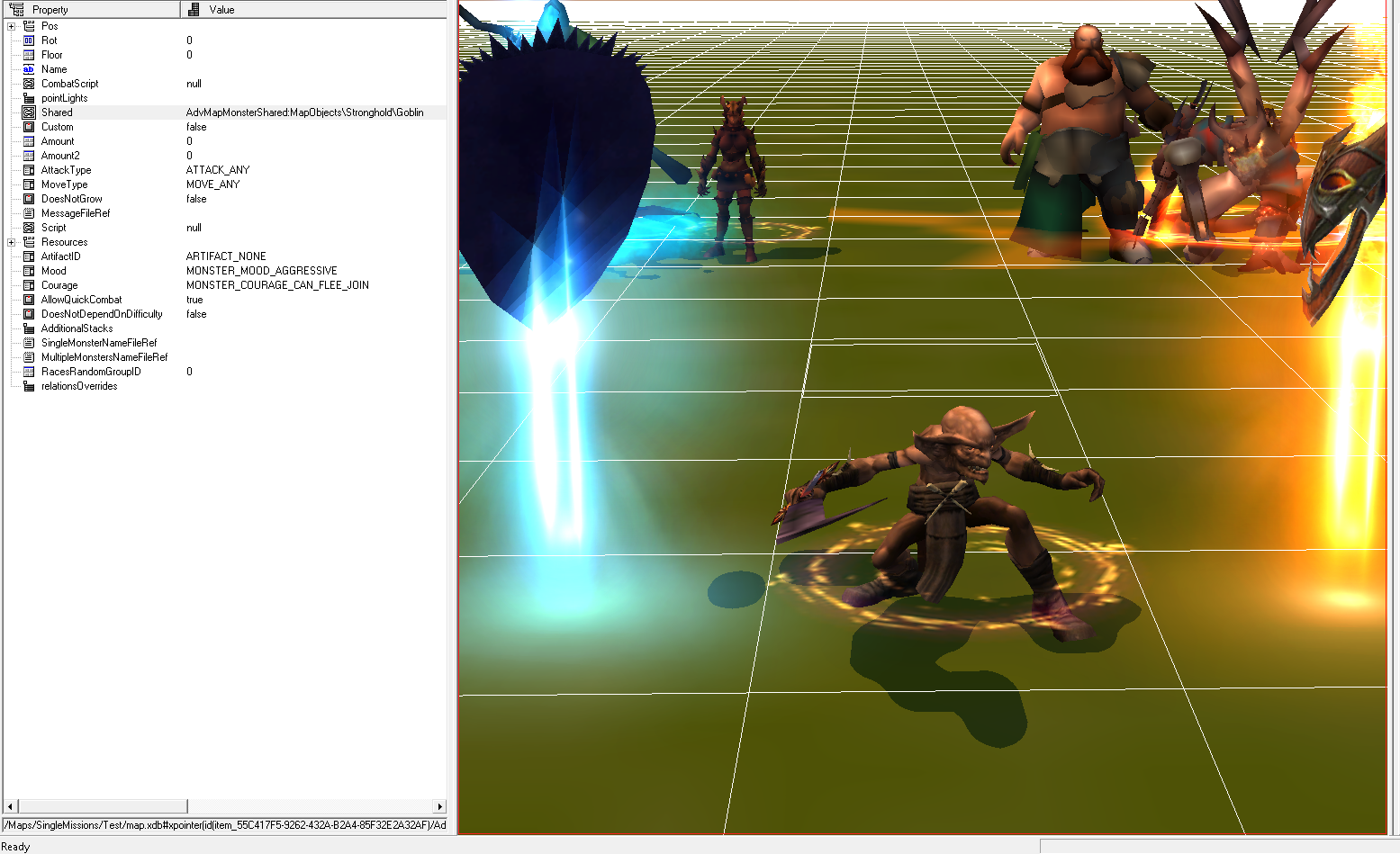The image size is (1400, 854).
Task: Select the relationsOverrides property row
Action: pyautogui.click(x=225, y=386)
